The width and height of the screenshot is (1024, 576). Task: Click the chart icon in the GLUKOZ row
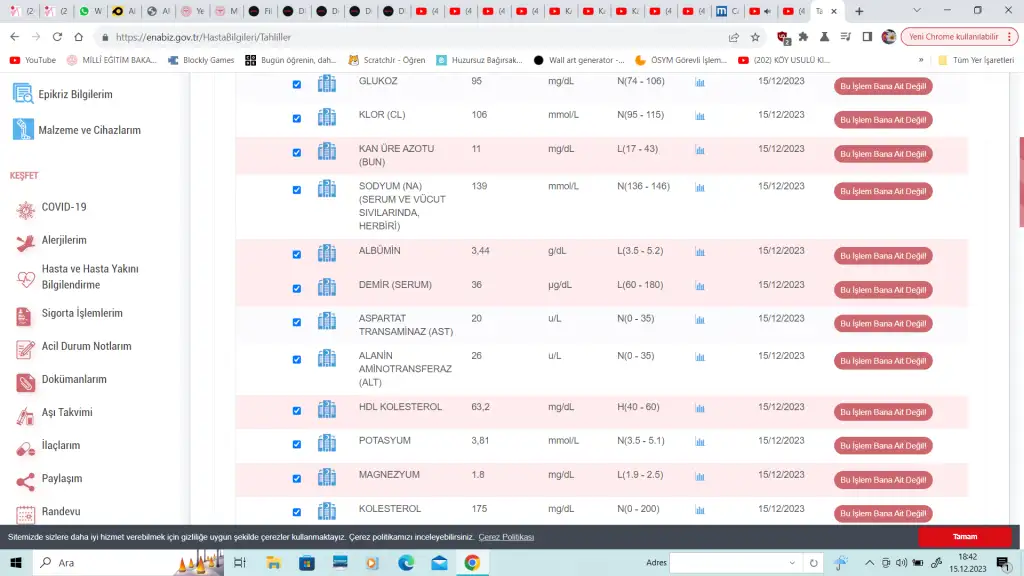pos(700,83)
